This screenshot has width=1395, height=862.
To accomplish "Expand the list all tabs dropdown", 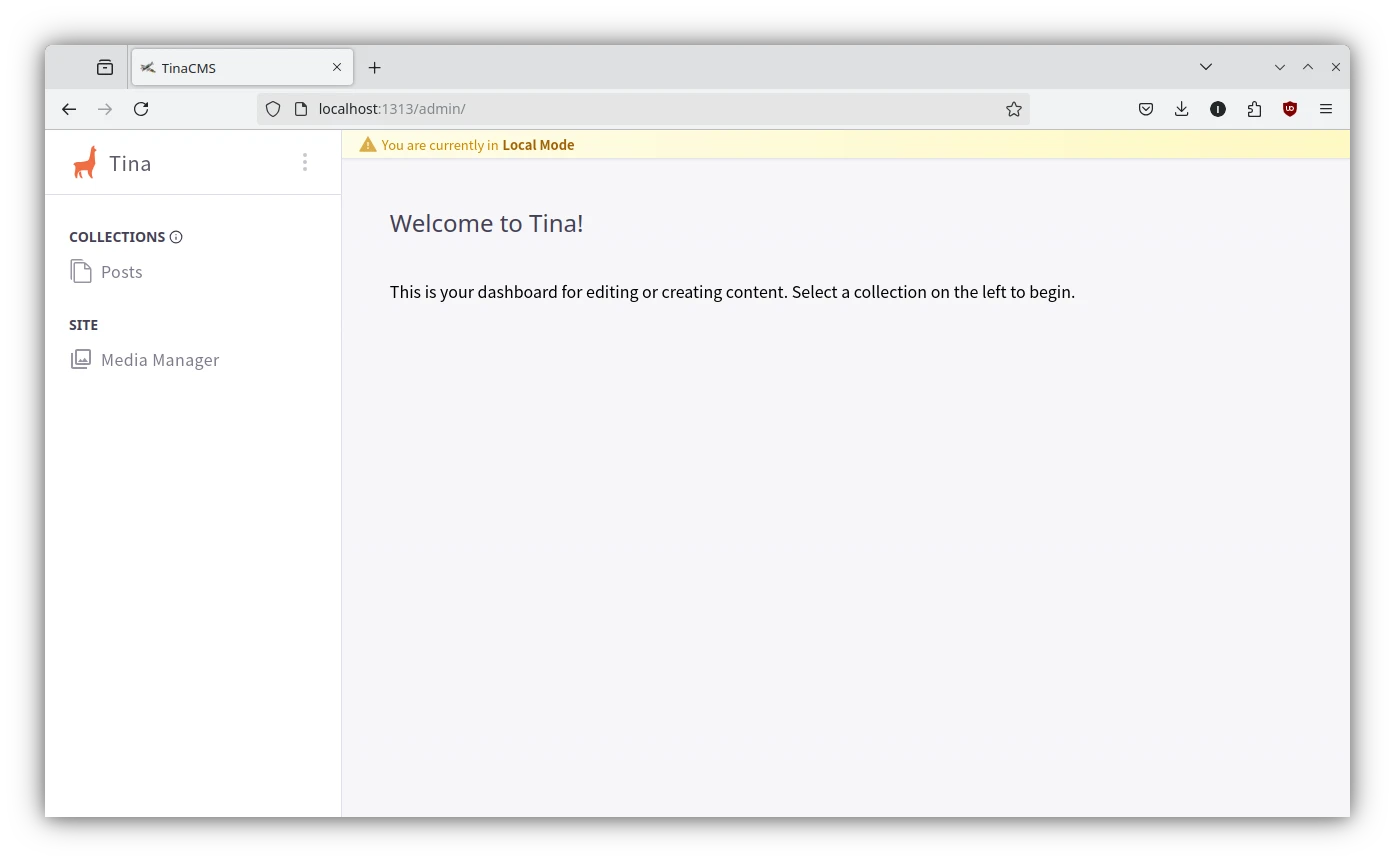I will tap(1206, 67).
